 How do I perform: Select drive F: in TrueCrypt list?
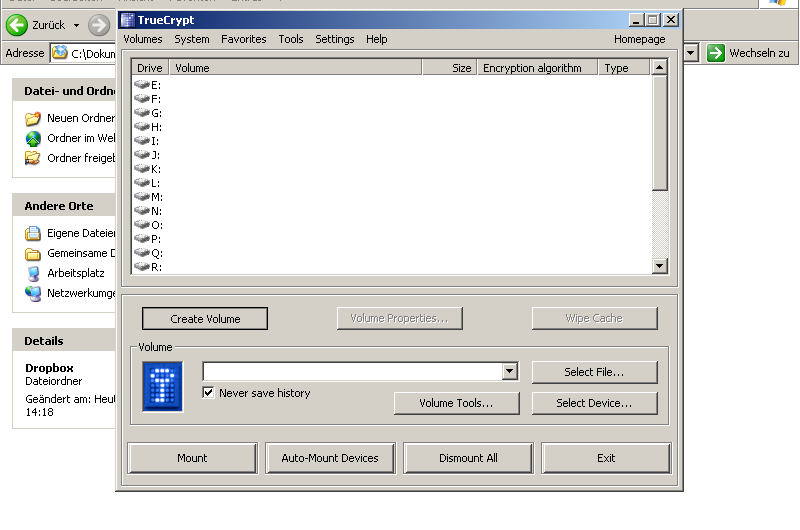tap(148, 99)
